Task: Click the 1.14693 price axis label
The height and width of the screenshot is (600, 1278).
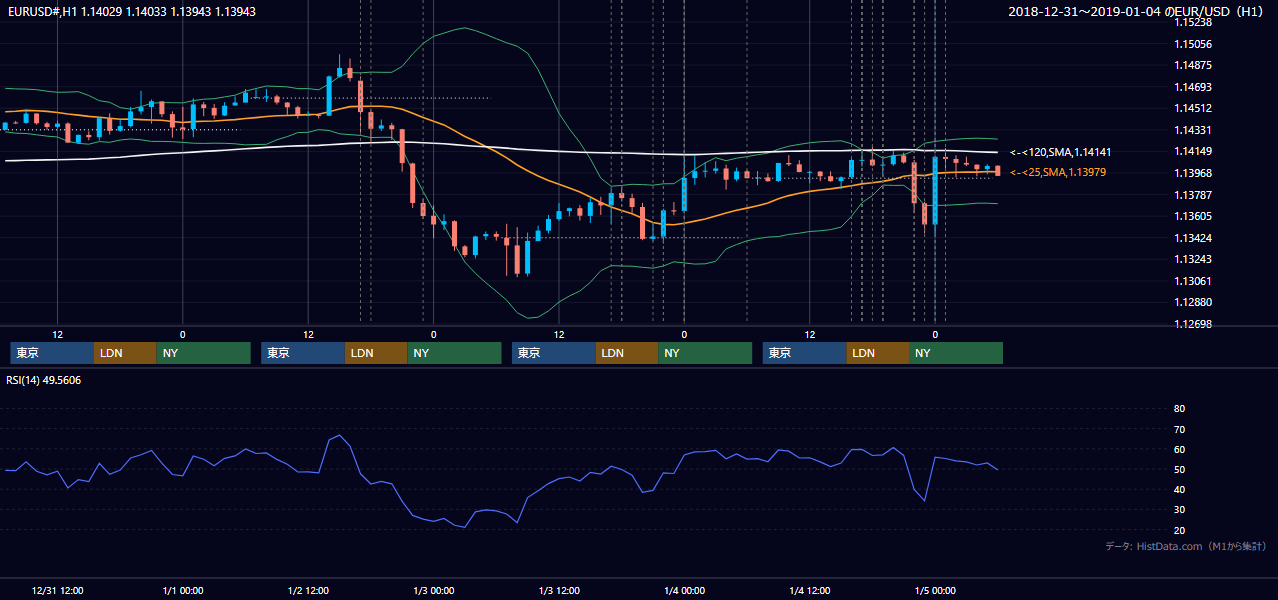Action: click(x=1193, y=87)
